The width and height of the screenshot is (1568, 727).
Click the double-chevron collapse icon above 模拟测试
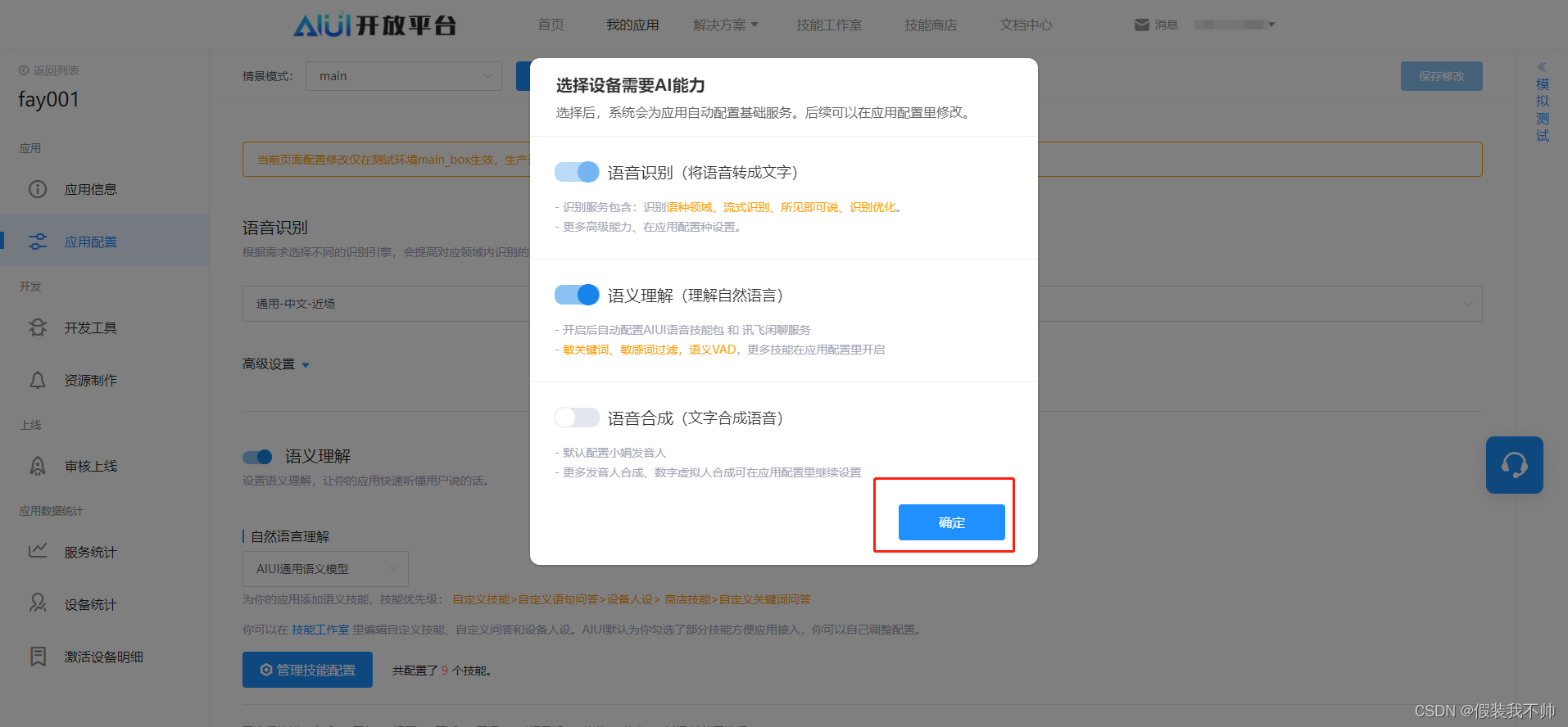pos(1542,67)
